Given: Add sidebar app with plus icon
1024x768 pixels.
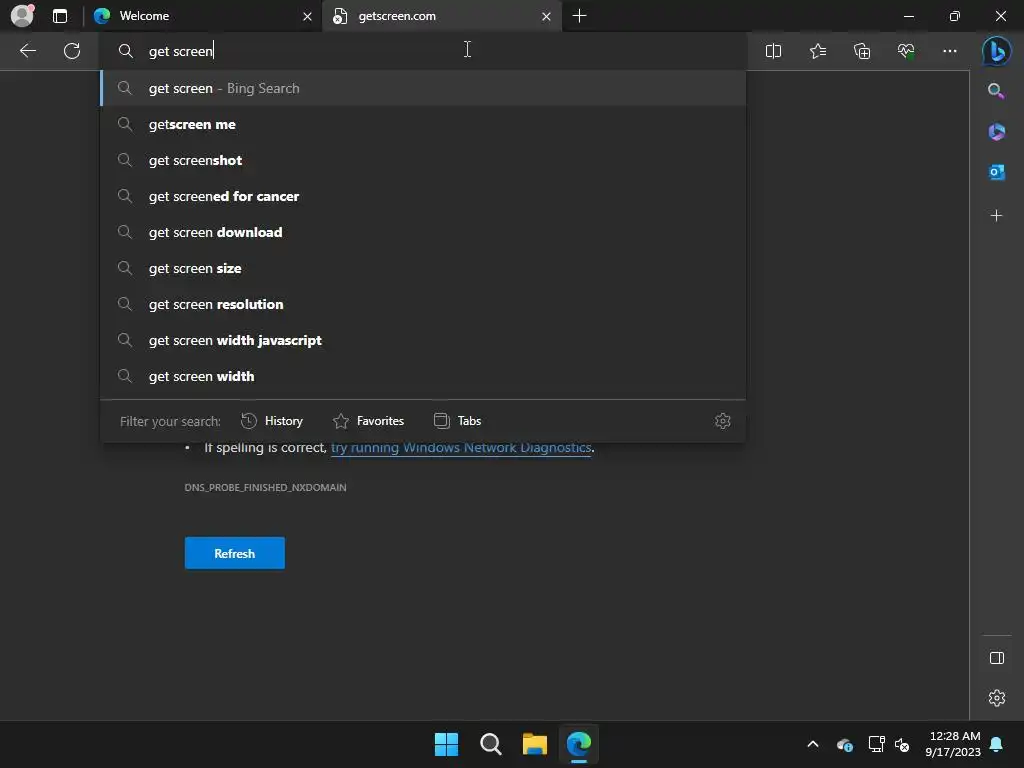Looking at the screenshot, I should click(996, 216).
